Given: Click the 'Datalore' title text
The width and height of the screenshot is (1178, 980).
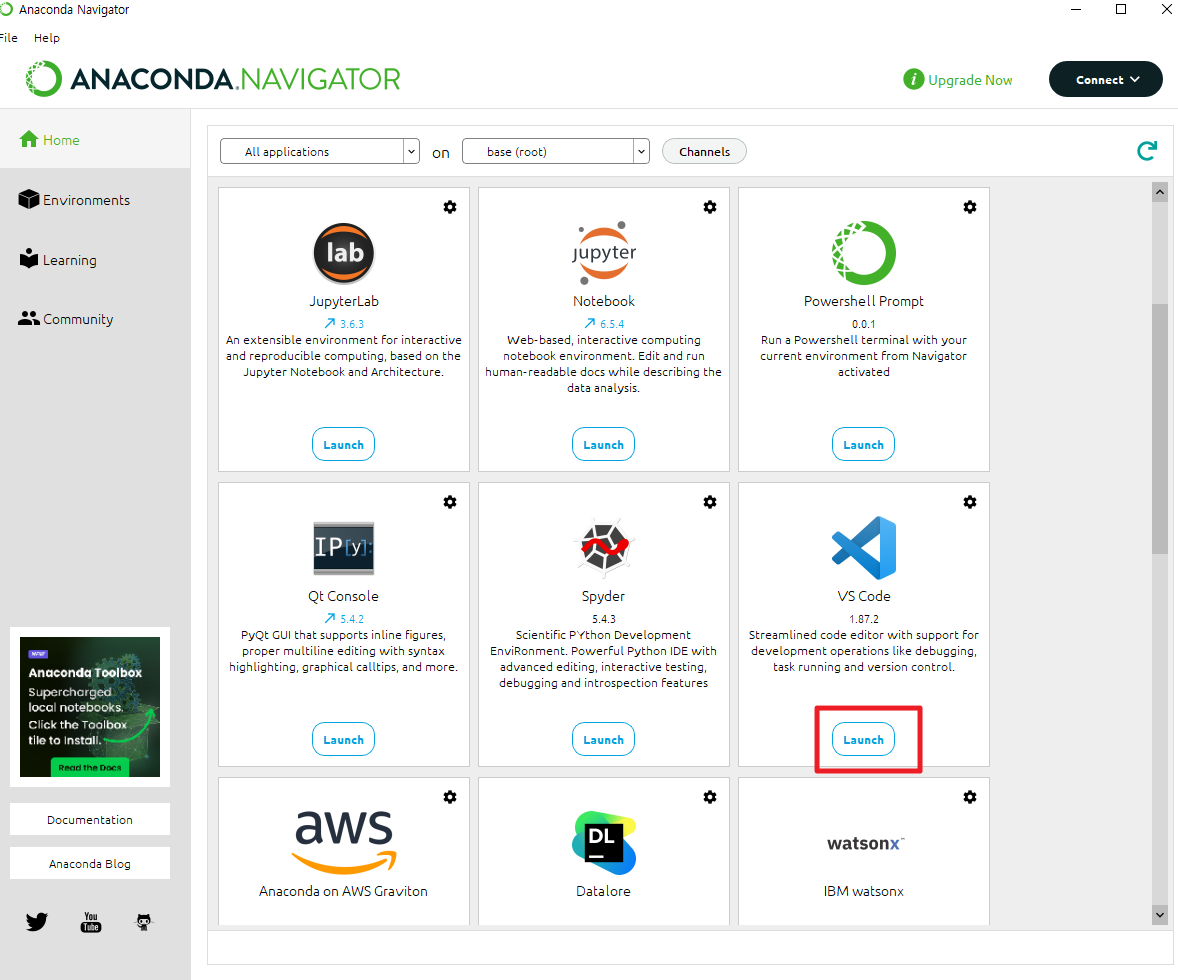Looking at the screenshot, I should 603,891.
